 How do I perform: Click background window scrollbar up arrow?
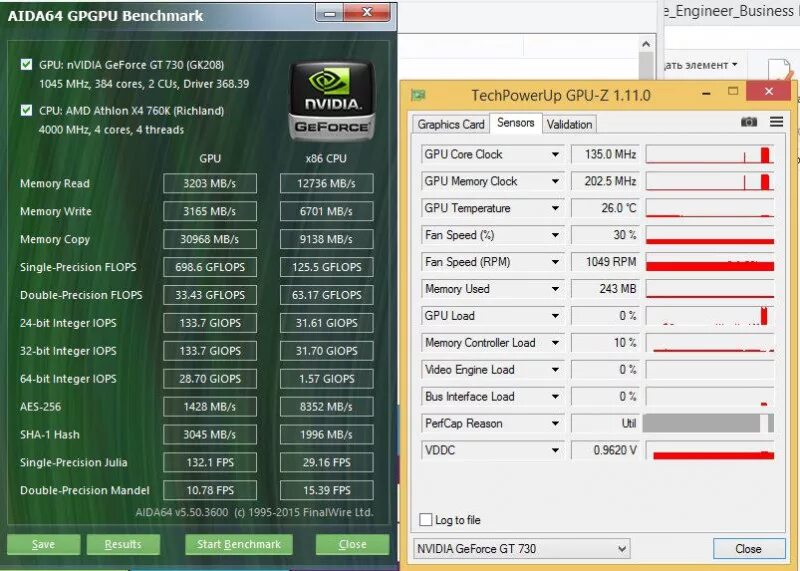(646, 44)
